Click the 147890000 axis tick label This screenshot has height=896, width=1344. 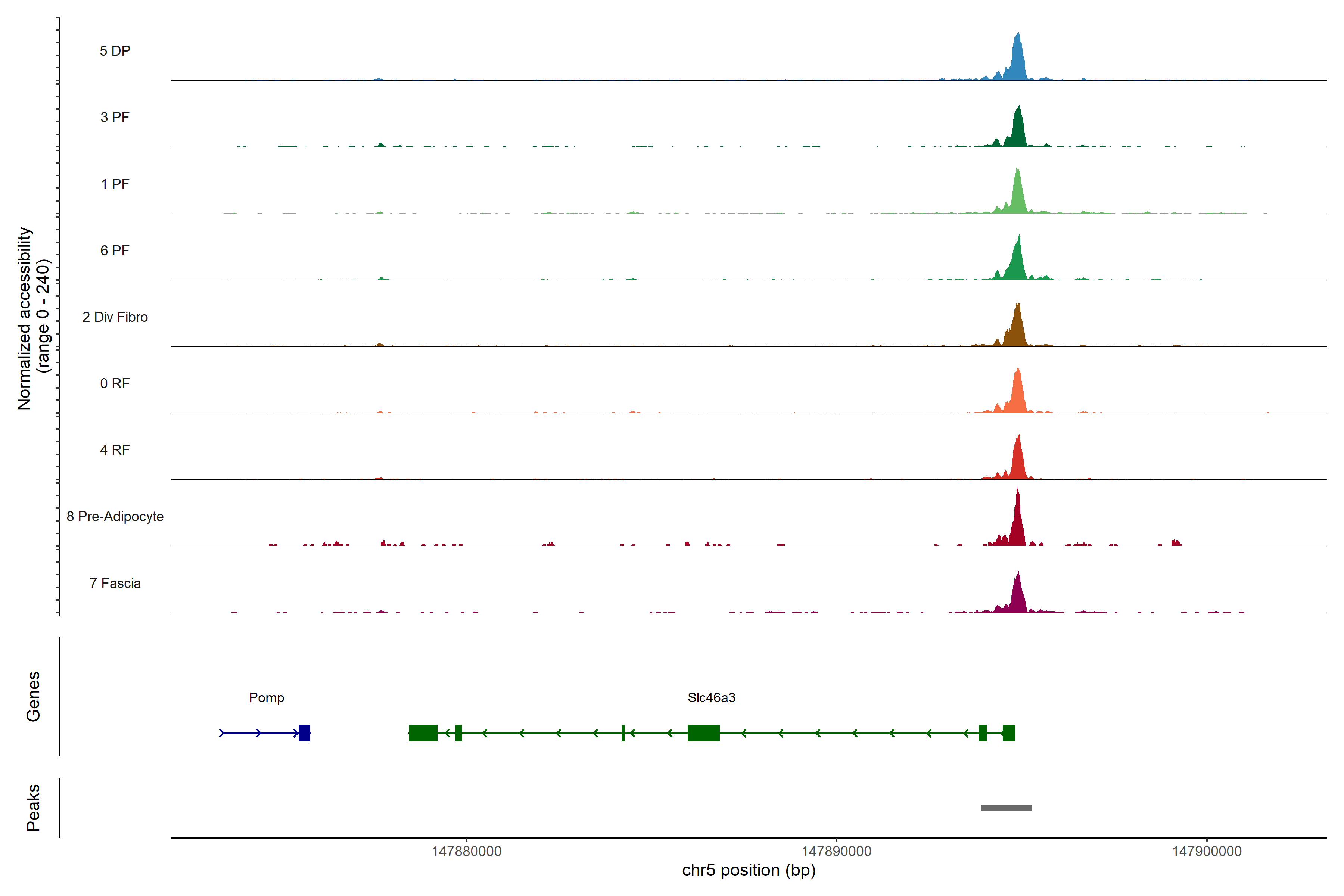click(x=837, y=852)
